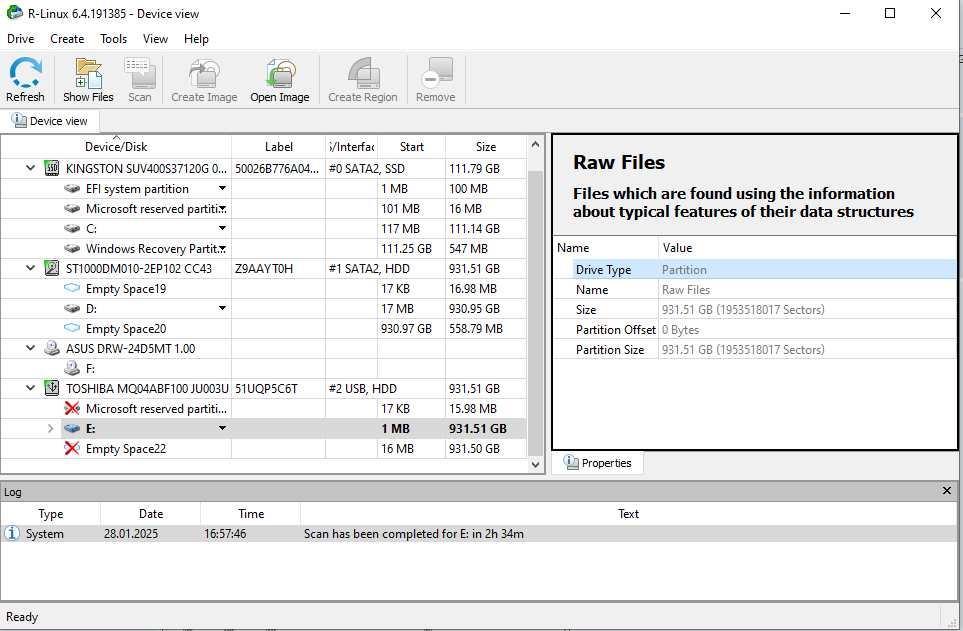Open Show Files from the toolbar

(88, 80)
